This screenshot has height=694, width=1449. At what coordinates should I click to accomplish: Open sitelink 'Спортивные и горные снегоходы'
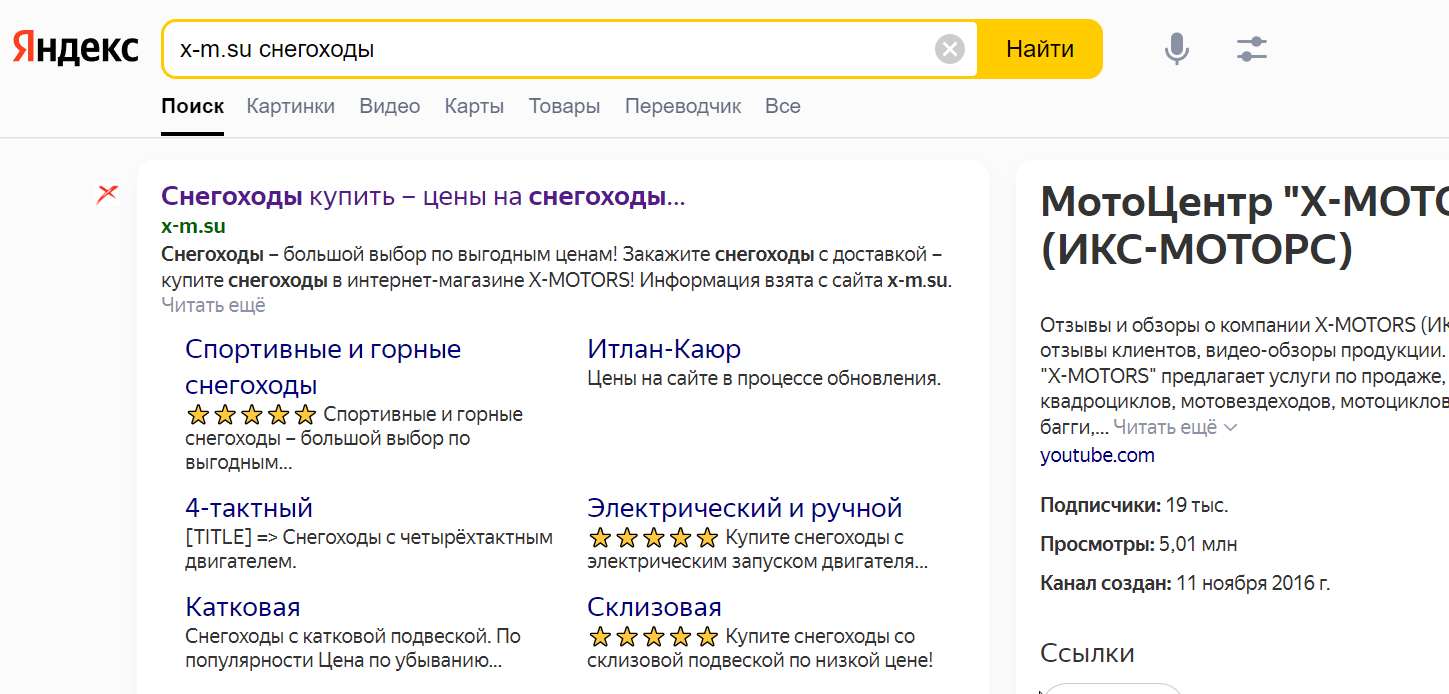tap(323, 367)
